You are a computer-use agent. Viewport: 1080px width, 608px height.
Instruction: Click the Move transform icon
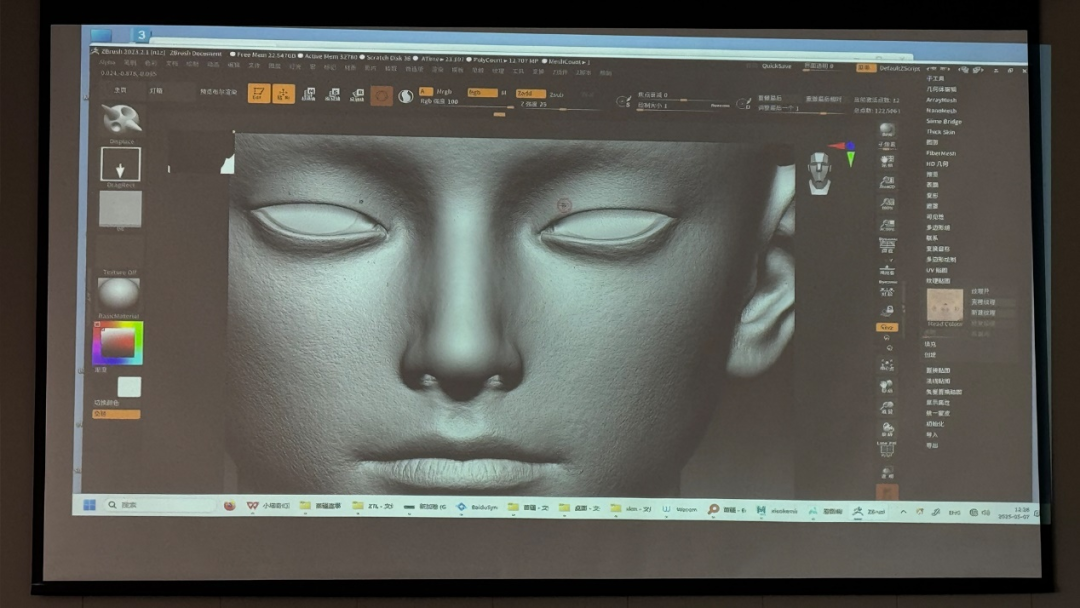click(x=308, y=95)
